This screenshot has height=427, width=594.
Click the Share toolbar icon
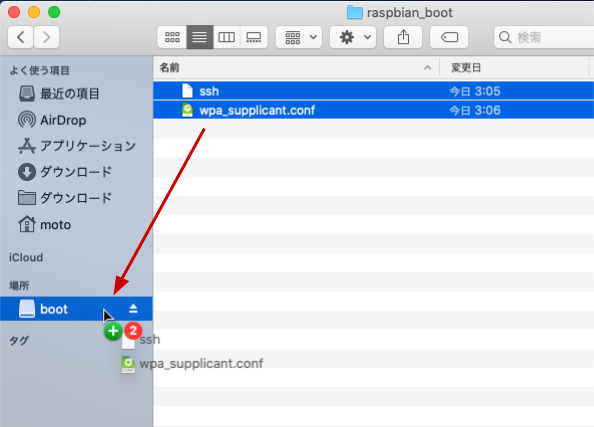403,37
